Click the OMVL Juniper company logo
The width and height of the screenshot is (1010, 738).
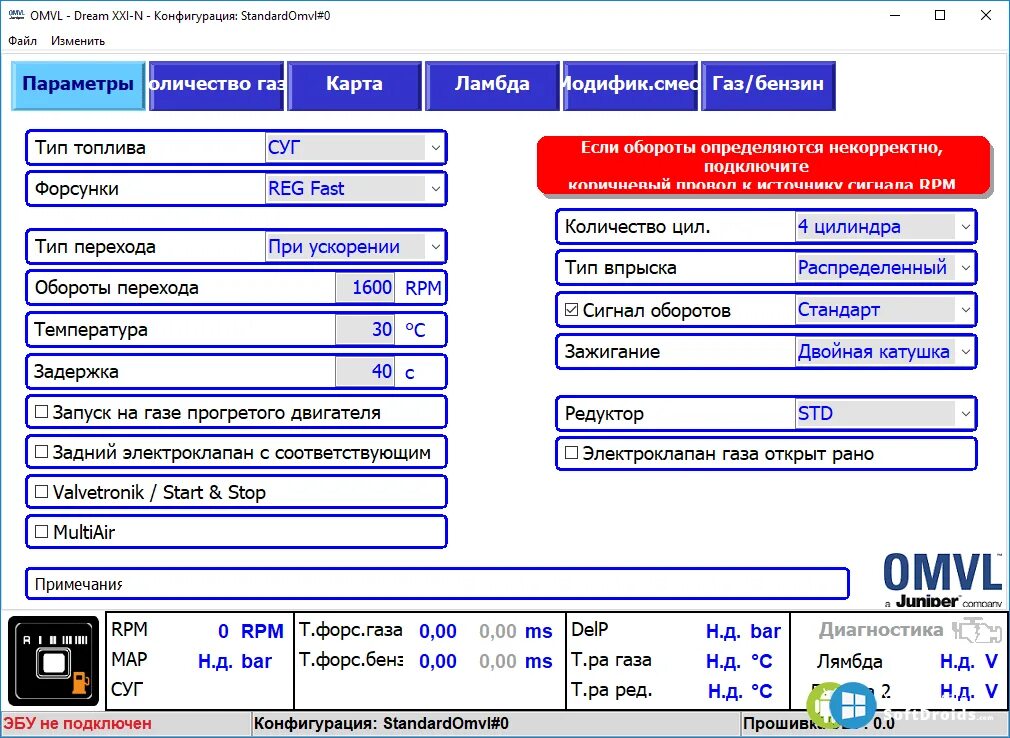click(x=942, y=579)
